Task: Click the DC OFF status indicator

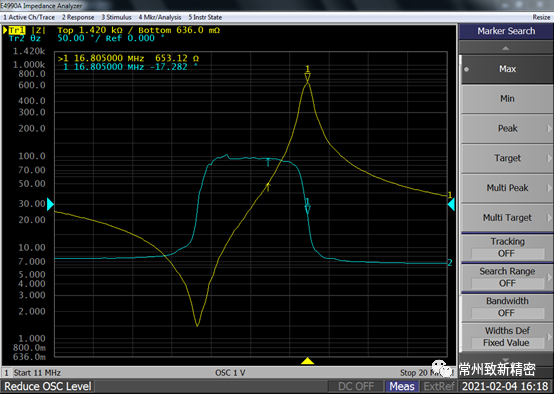Action: point(356,386)
